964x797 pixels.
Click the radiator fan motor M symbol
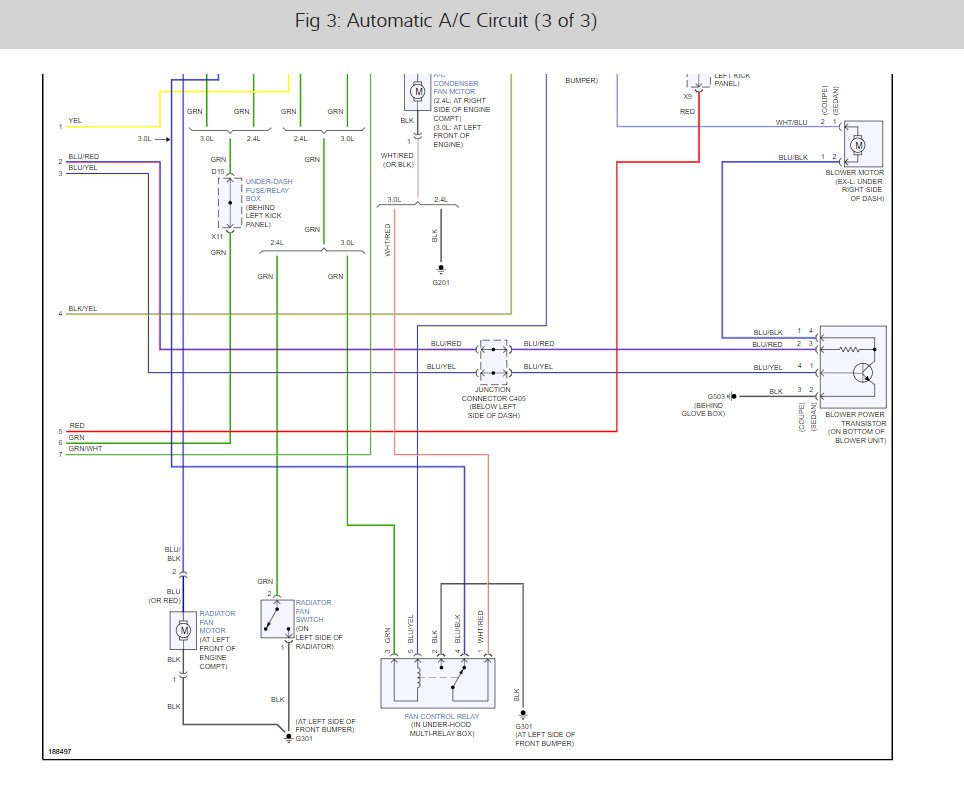183,630
